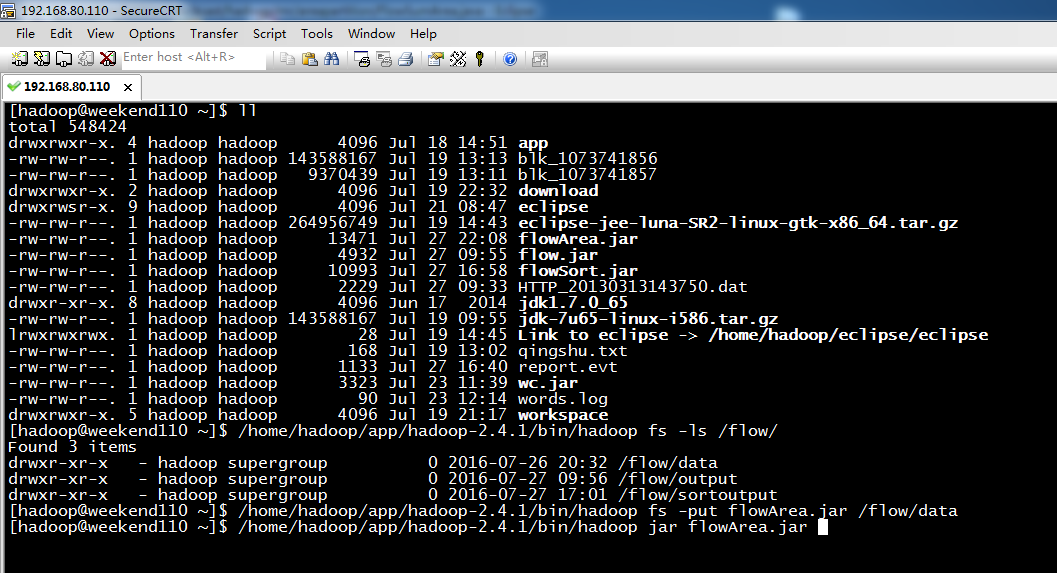Open the Options menu
This screenshot has width=1057, height=573.
[152, 34]
